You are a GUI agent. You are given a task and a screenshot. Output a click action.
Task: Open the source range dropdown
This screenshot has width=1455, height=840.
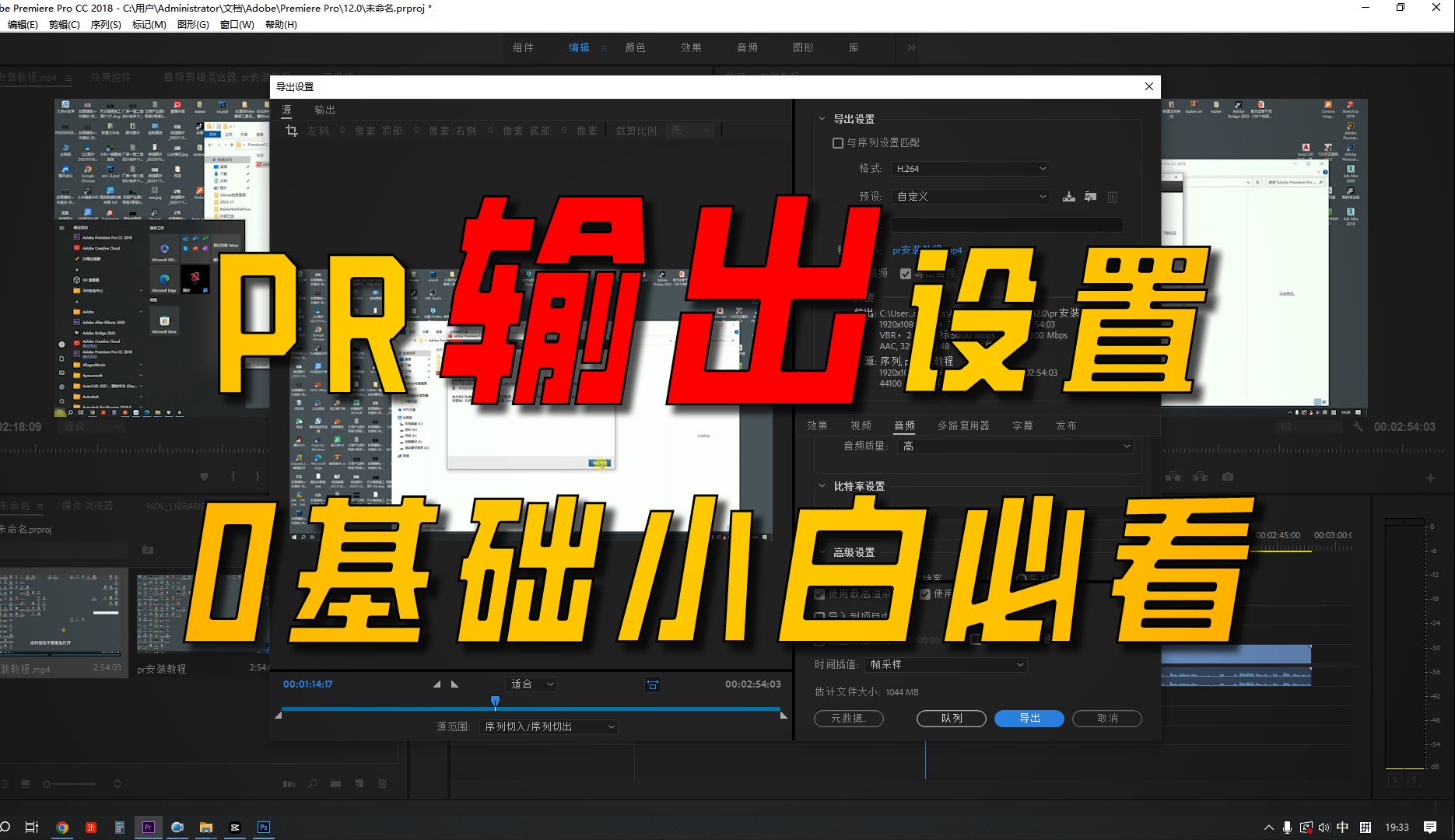click(x=549, y=726)
